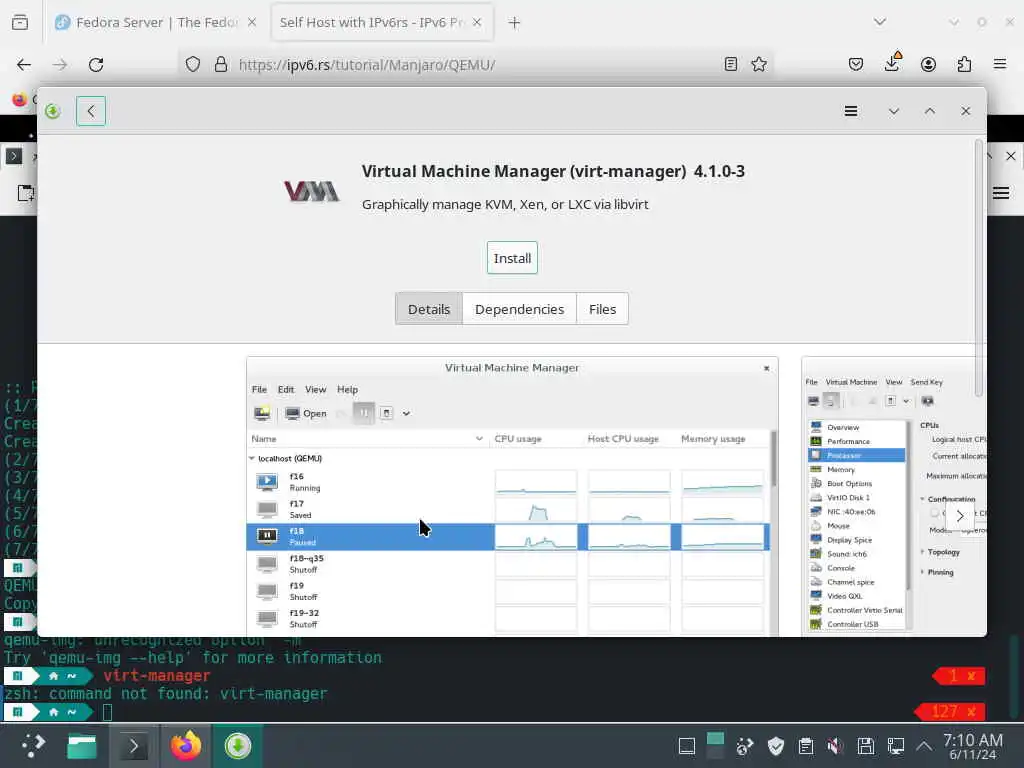This screenshot has width=1024, height=768.
Task: Open the clock showing 7:10 AM
Action: pos(972,746)
